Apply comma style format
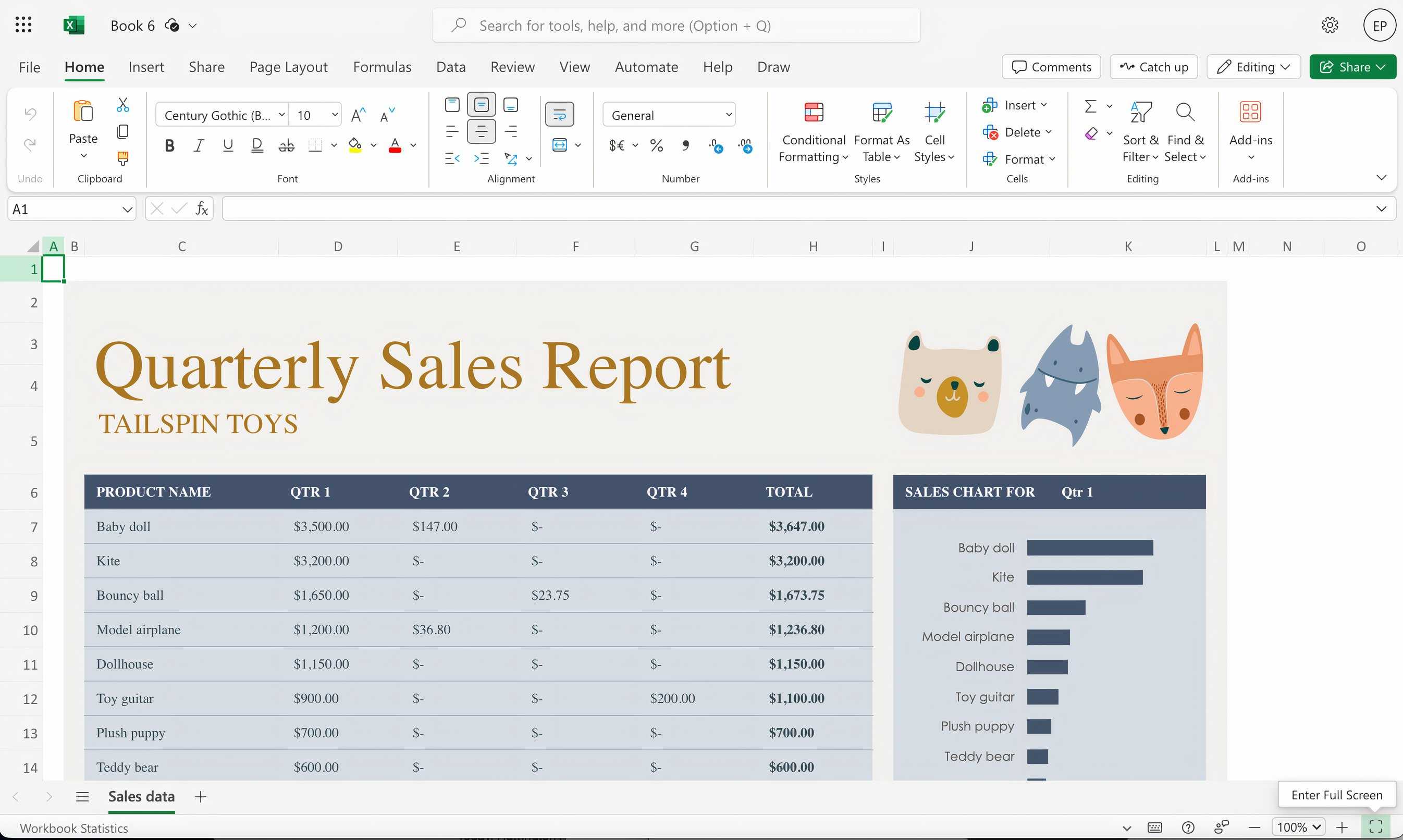The image size is (1403, 840). pyautogui.click(x=685, y=146)
